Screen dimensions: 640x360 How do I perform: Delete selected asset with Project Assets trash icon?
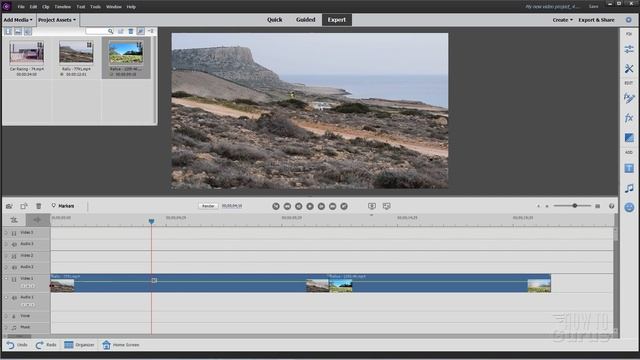(x=131, y=31)
